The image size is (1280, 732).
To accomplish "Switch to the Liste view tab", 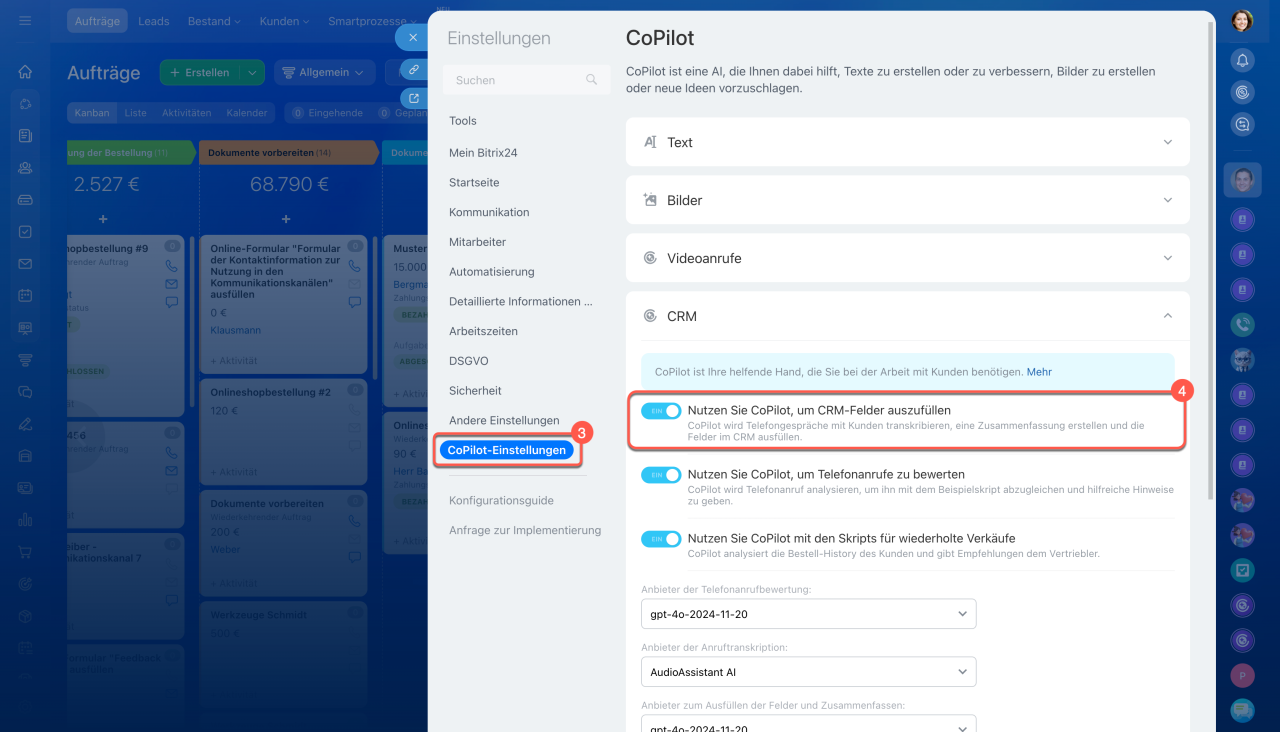I will pos(136,113).
